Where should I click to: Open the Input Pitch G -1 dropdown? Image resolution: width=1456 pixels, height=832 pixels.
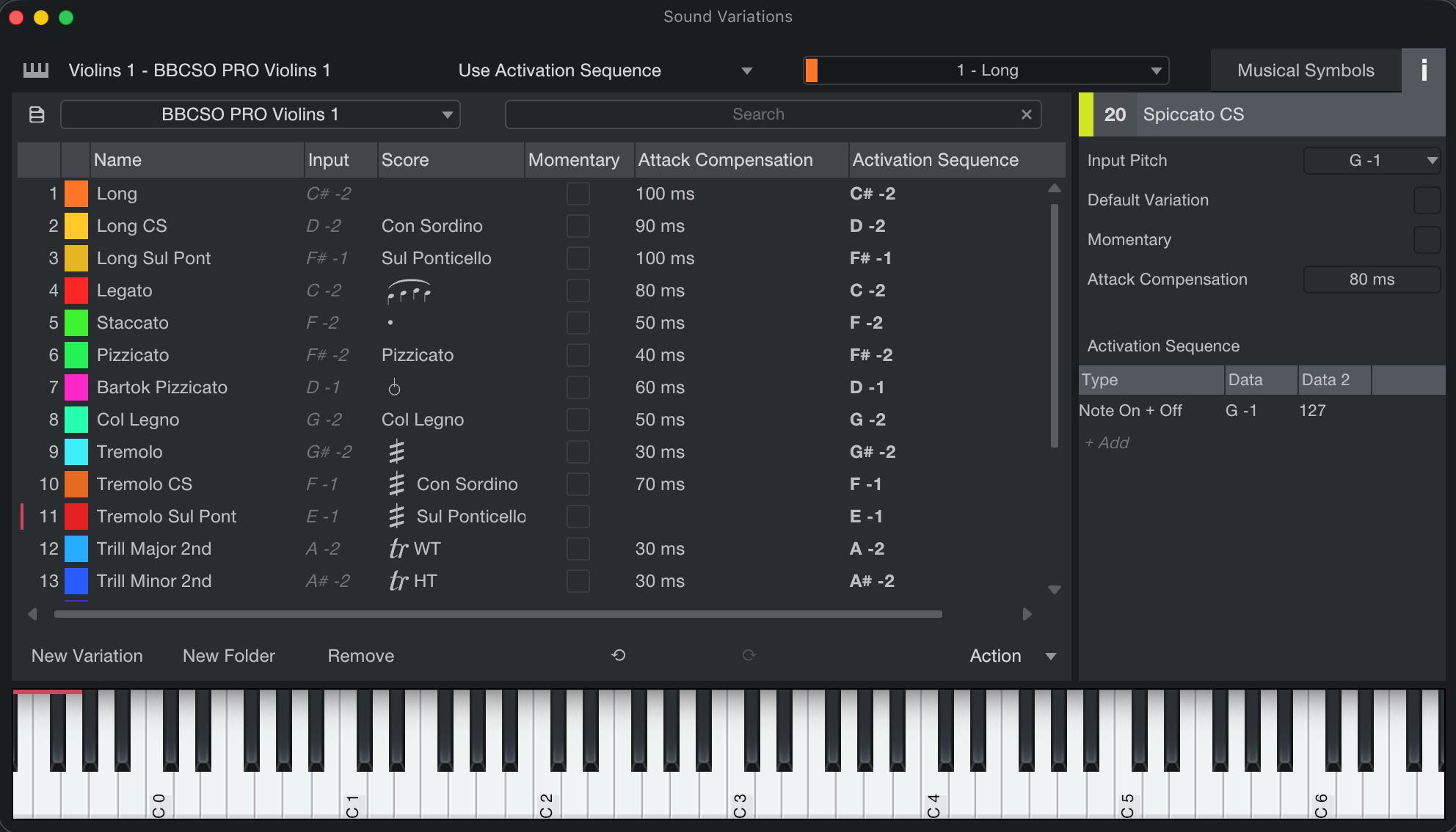[x=1372, y=161]
